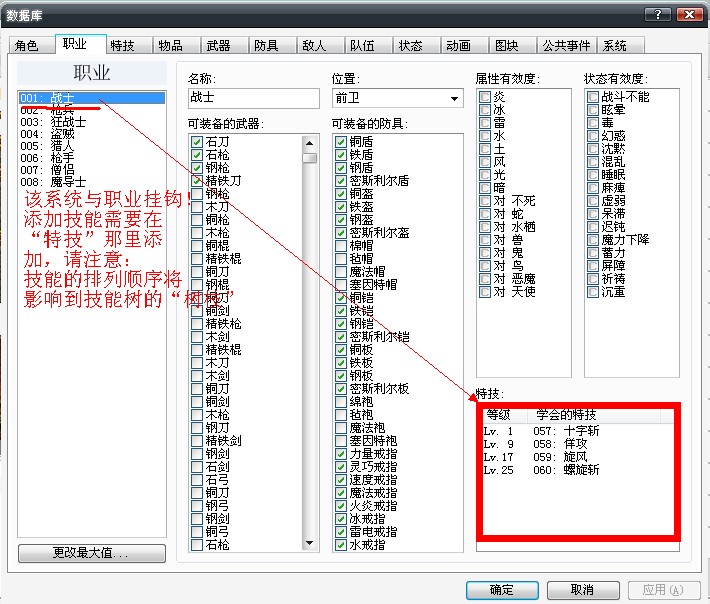Select class 005: 猎人
Image resolution: width=710 pixels, height=604 pixels.
point(92,146)
